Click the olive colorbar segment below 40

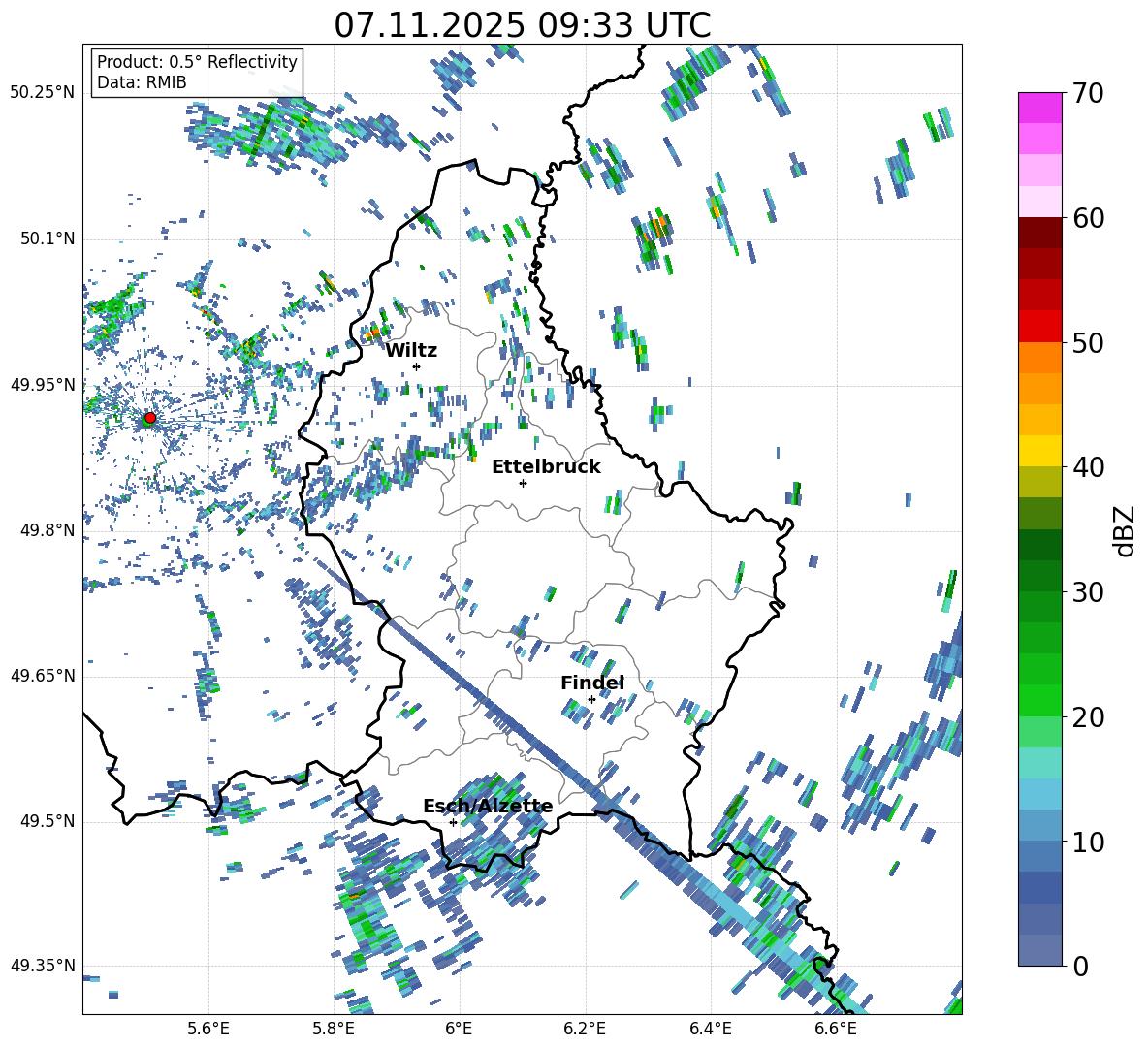click(x=1039, y=482)
